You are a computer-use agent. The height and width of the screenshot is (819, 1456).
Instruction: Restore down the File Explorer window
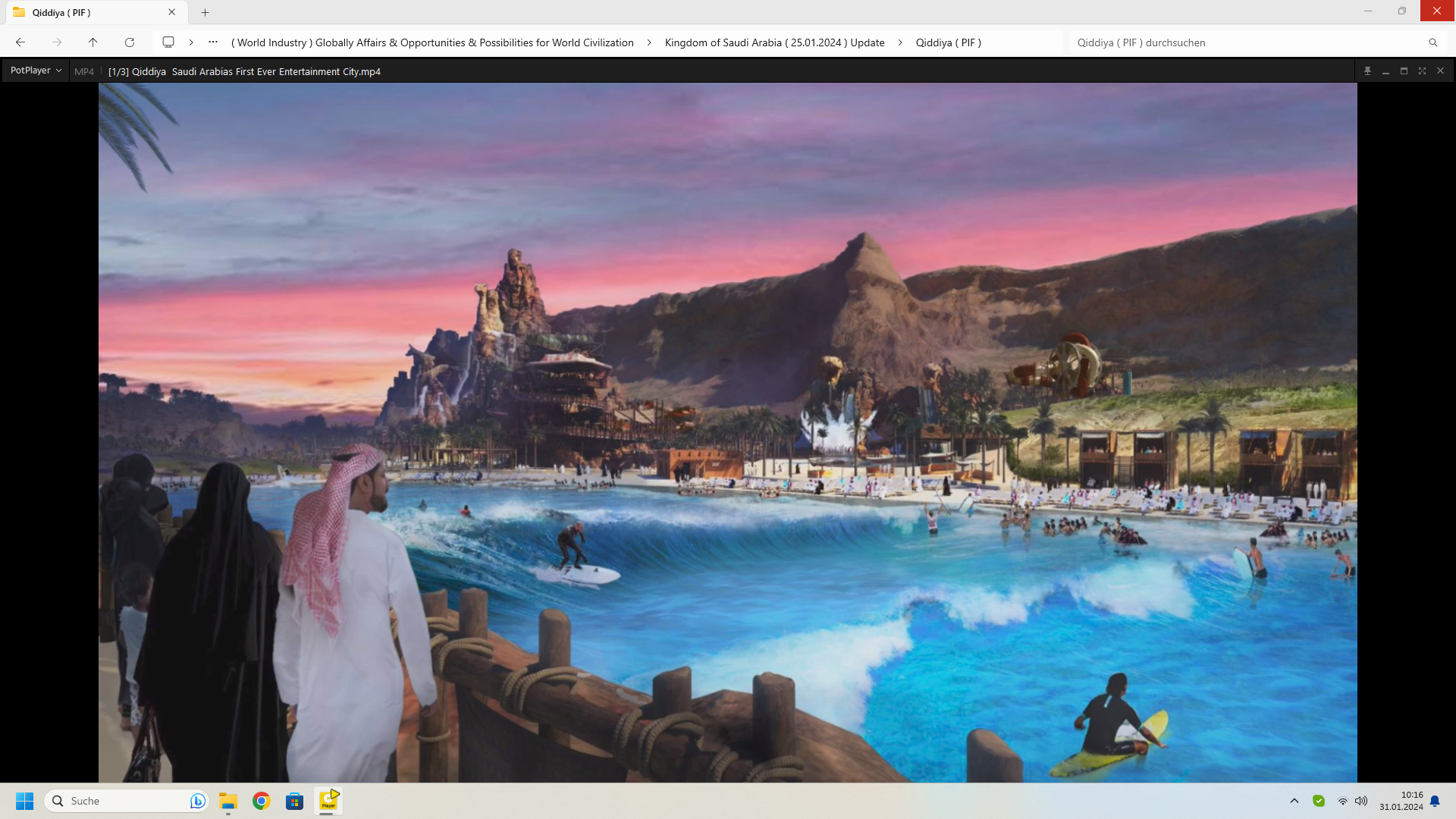1402,11
